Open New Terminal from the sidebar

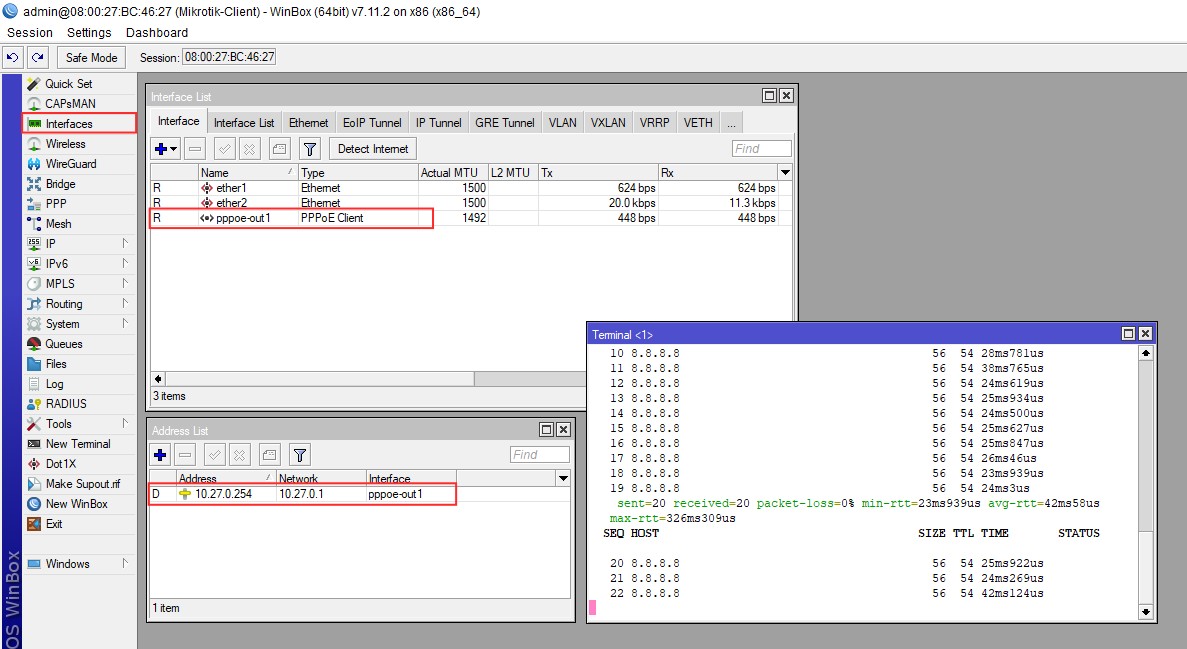click(x=77, y=444)
